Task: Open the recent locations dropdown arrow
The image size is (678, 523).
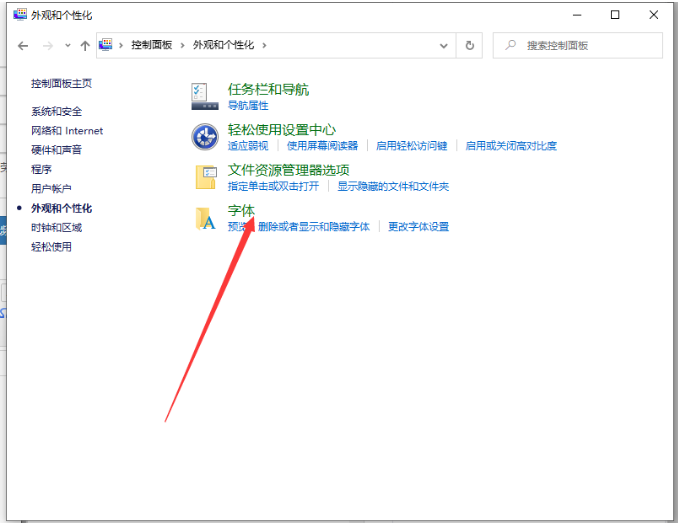Action: (68, 46)
